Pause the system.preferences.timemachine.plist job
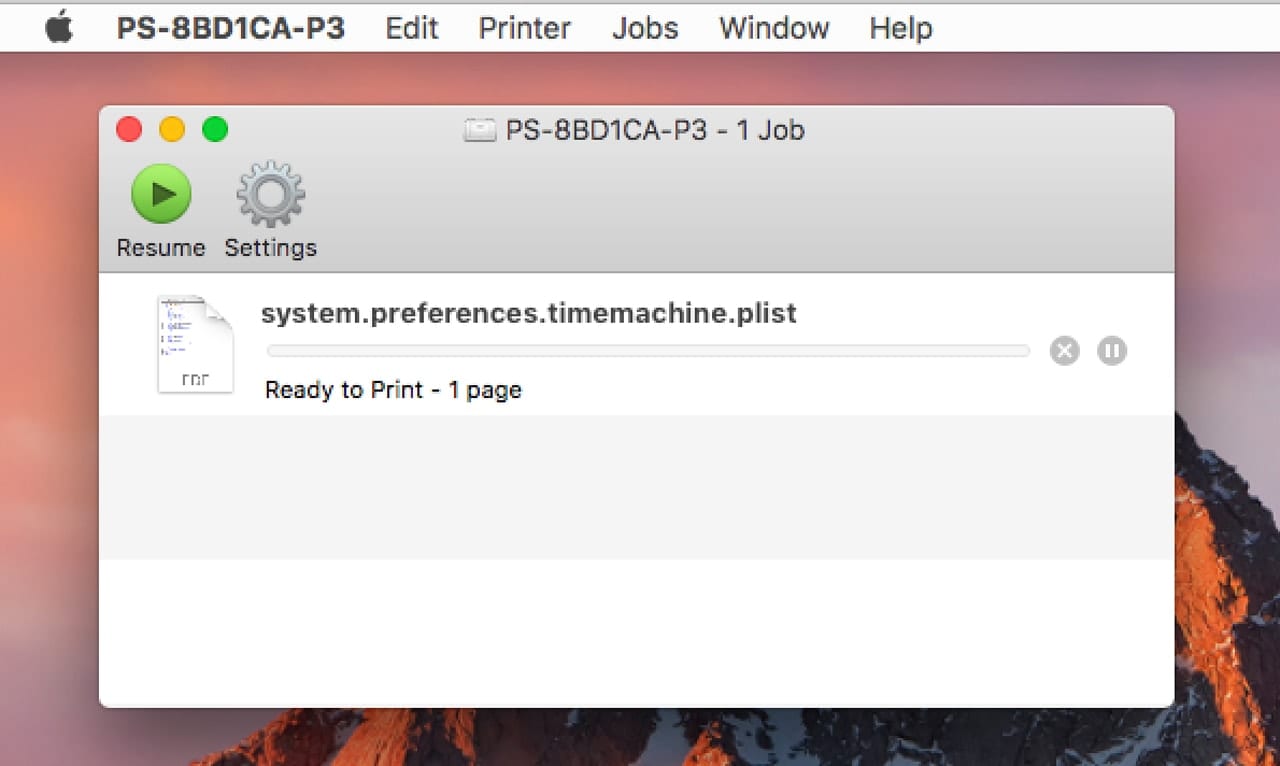The width and height of the screenshot is (1280, 766). (x=1112, y=351)
